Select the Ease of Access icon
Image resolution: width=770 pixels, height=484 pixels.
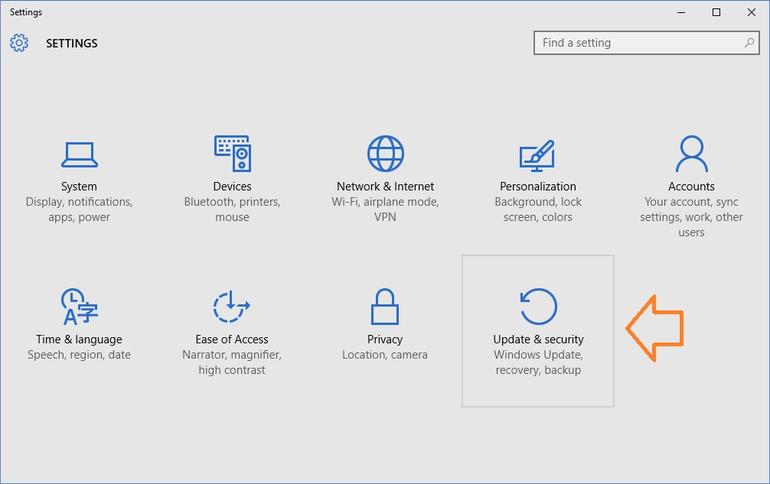[x=232, y=307]
